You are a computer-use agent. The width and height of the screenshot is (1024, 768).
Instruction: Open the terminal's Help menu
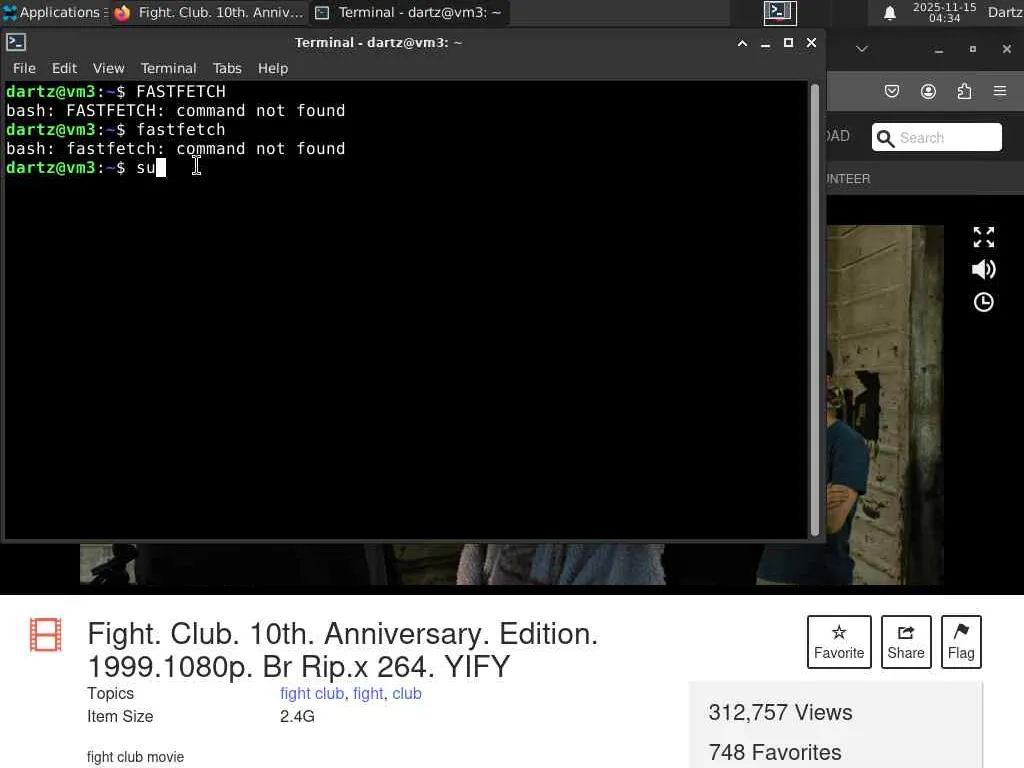pyautogui.click(x=273, y=68)
